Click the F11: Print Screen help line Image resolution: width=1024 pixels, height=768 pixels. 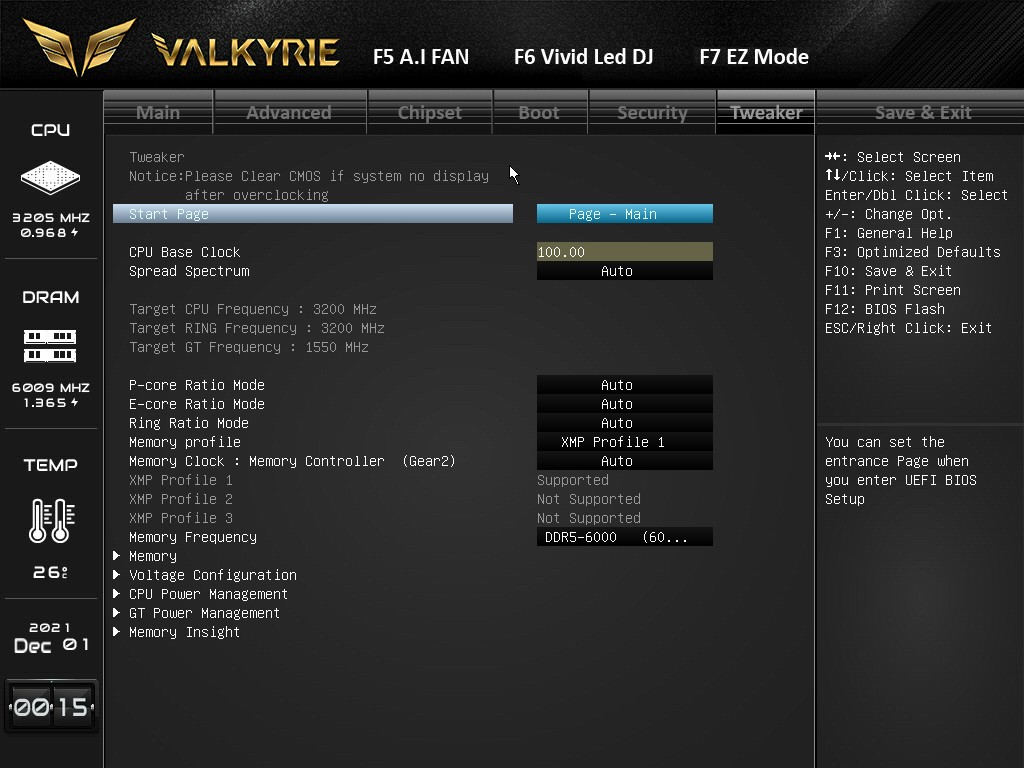892,289
